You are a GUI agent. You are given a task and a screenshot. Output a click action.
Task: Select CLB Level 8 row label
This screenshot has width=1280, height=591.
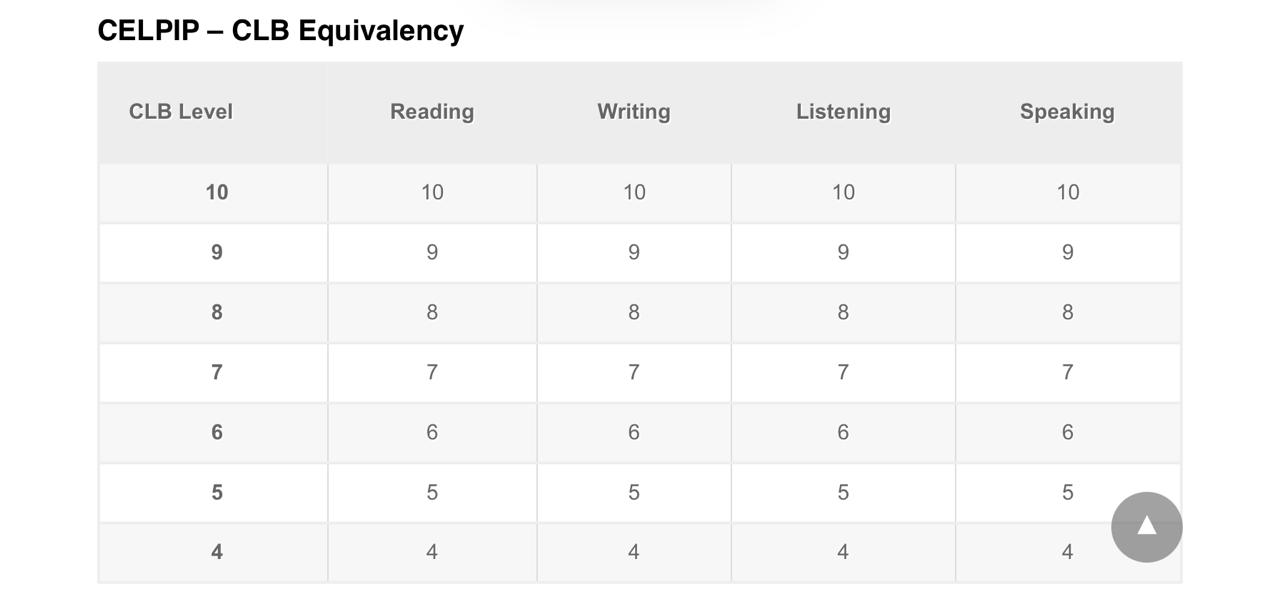tap(216, 311)
